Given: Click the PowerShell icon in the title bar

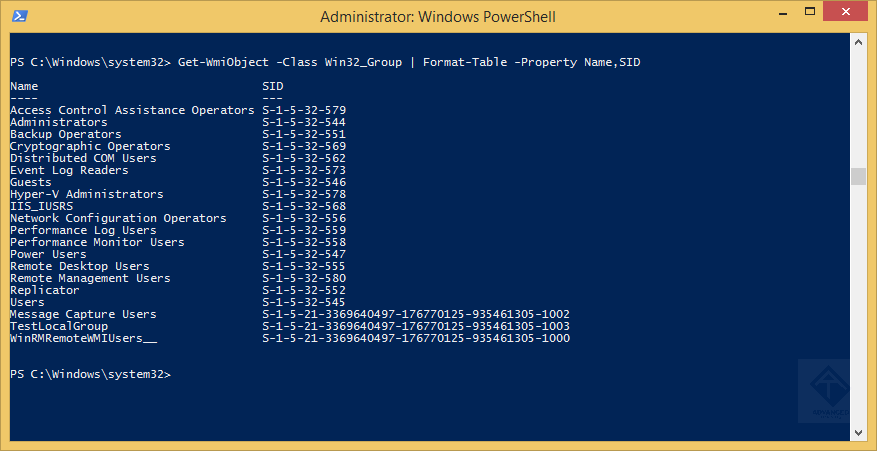Looking at the screenshot, I should click(18, 16).
